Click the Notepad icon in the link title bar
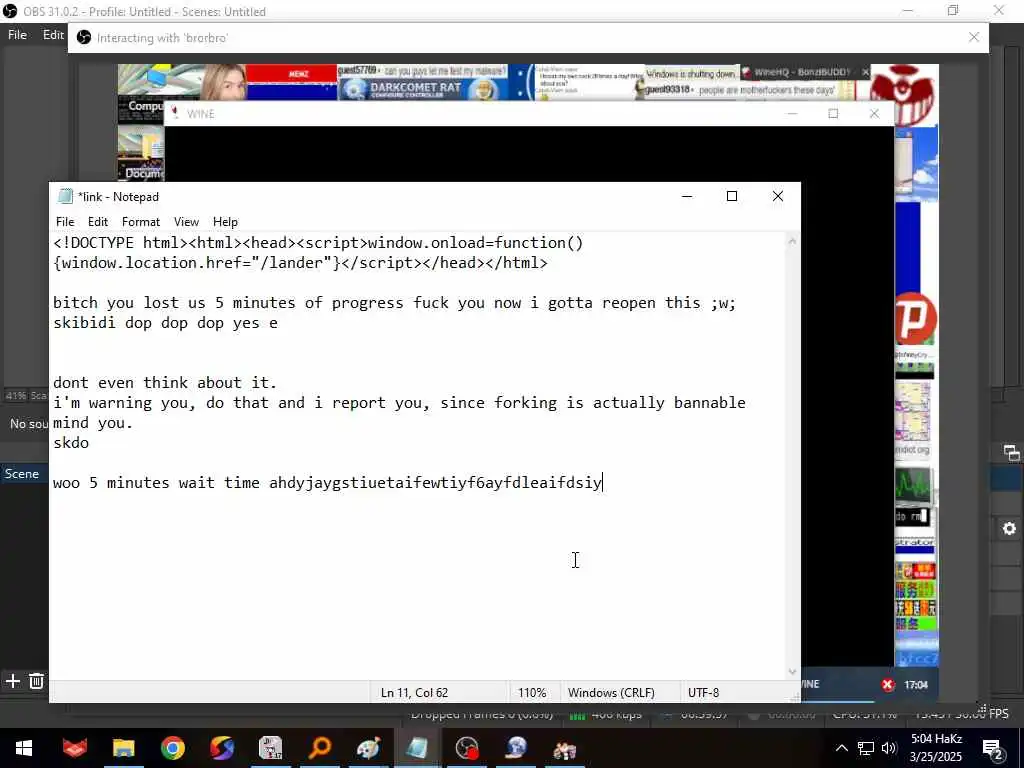 click(65, 197)
